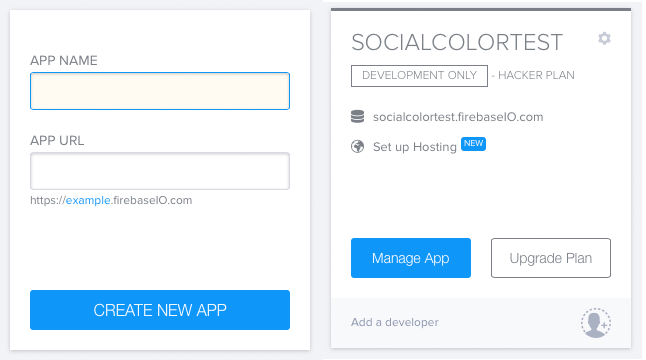Click the CREATE NEW APP button

pyautogui.click(x=160, y=310)
